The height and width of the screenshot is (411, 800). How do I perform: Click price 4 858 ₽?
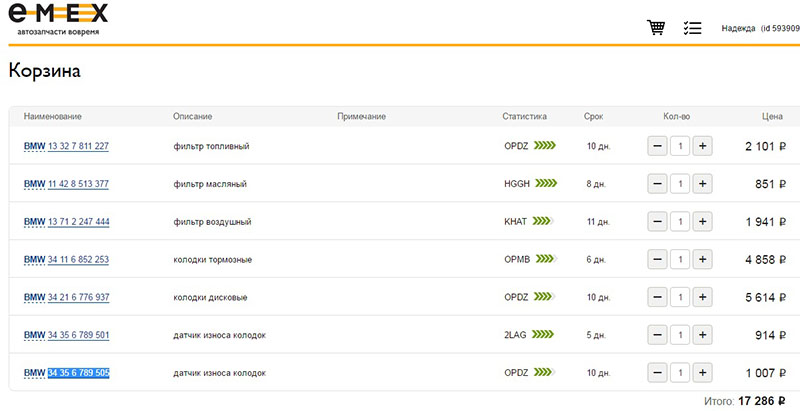pos(765,260)
